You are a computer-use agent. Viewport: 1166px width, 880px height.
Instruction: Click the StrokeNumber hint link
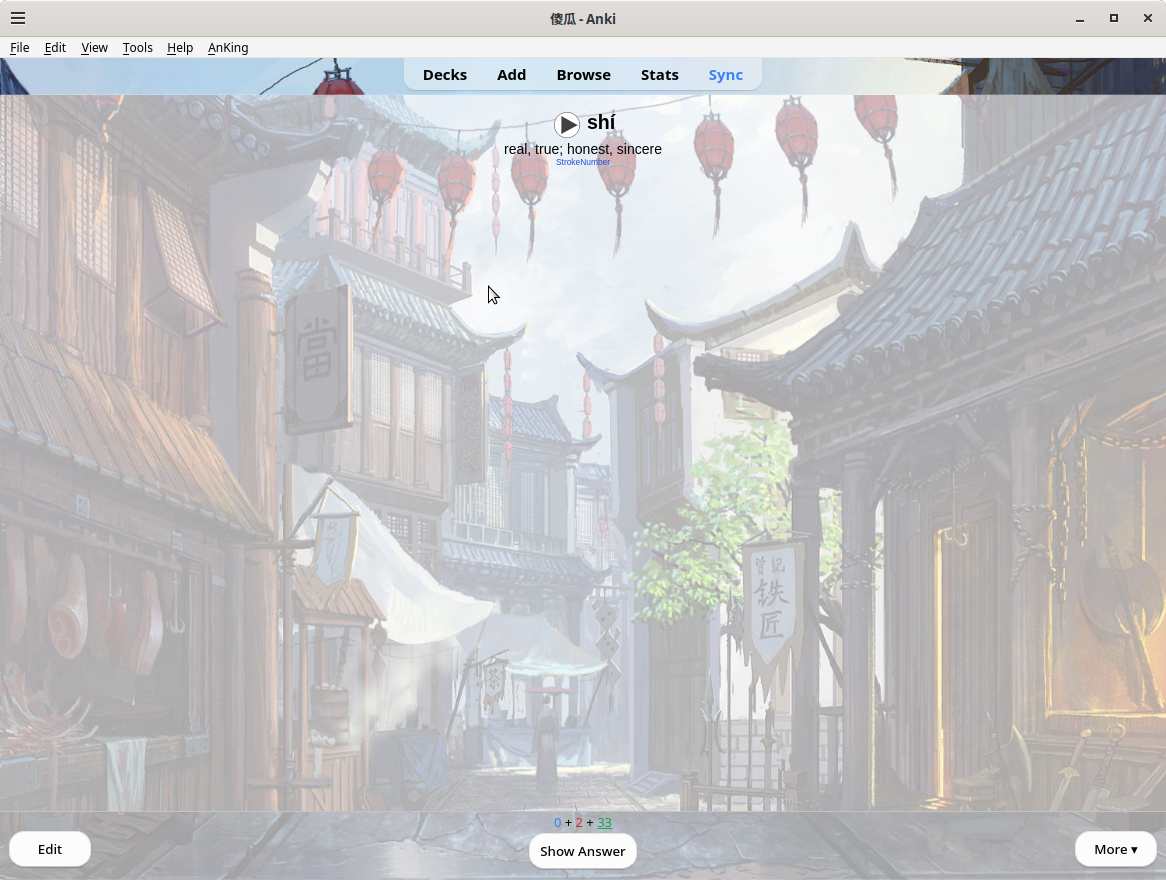(x=583, y=162)
